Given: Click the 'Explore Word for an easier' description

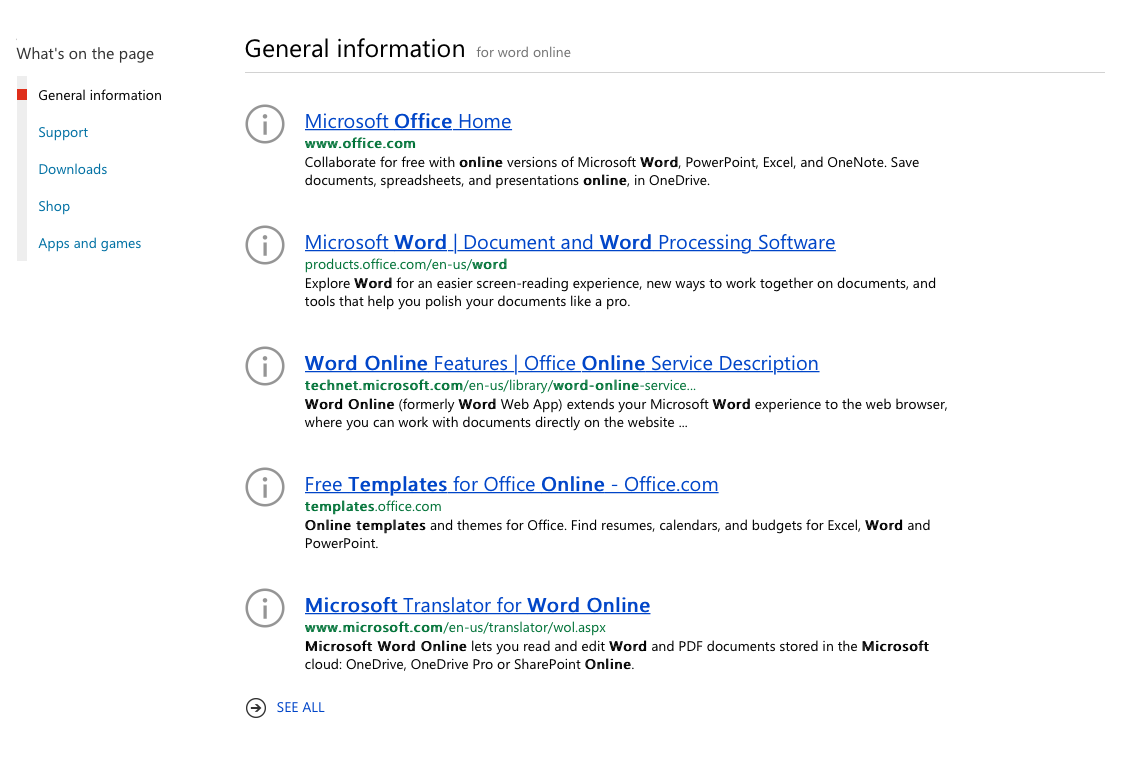Looking at the screenshot, I should click(620, 292).
